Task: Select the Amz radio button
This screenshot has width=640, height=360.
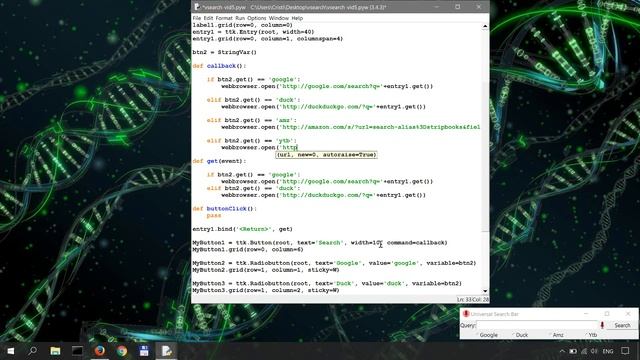Action: (x=556, y=335)
